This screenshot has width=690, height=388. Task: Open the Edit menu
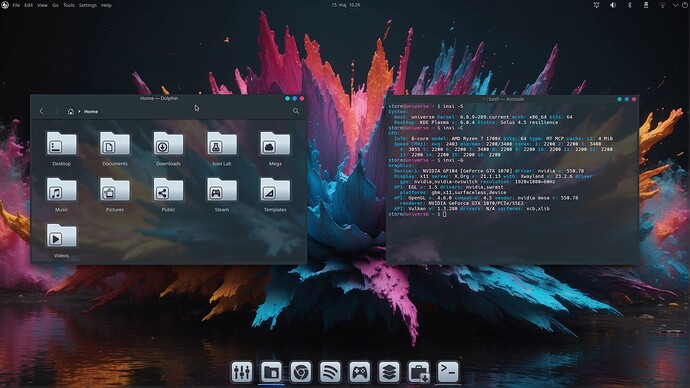[29, 5]
